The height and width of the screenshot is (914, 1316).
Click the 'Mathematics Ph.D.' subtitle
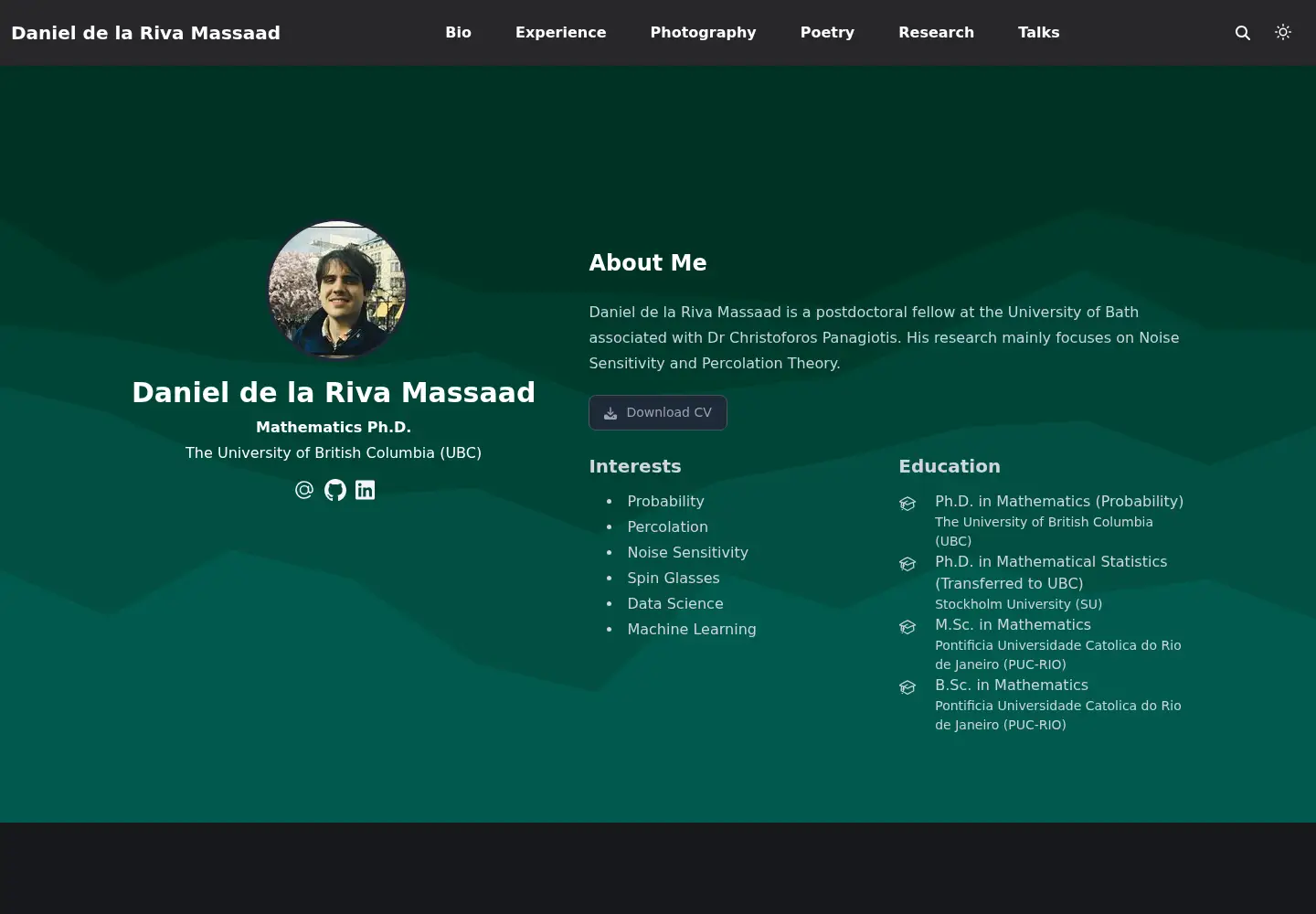pos(334,427)
